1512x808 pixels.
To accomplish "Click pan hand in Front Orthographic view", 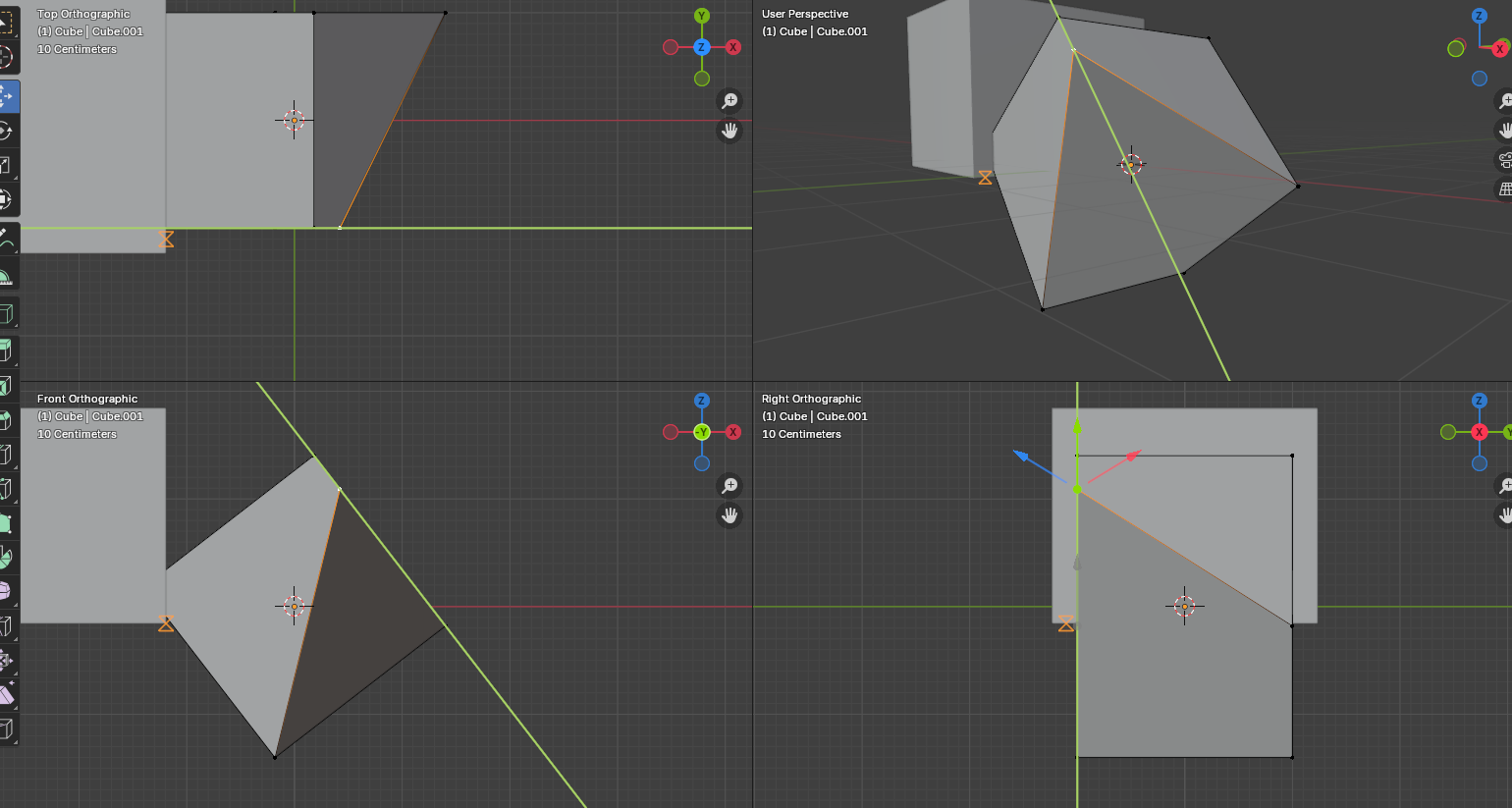I will point(729,515).
